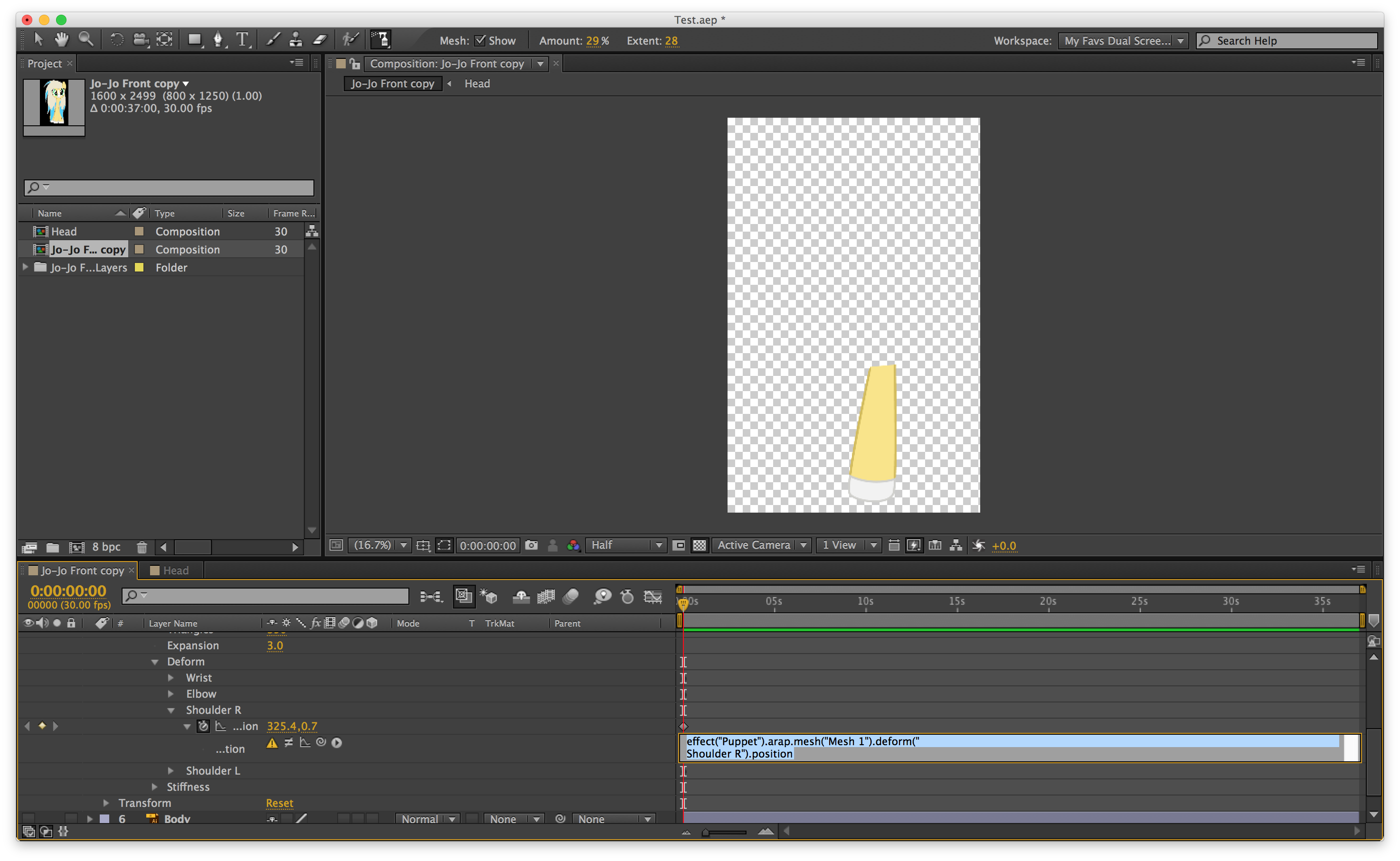Select the Horizontal Type tool

tap(242, 39)
